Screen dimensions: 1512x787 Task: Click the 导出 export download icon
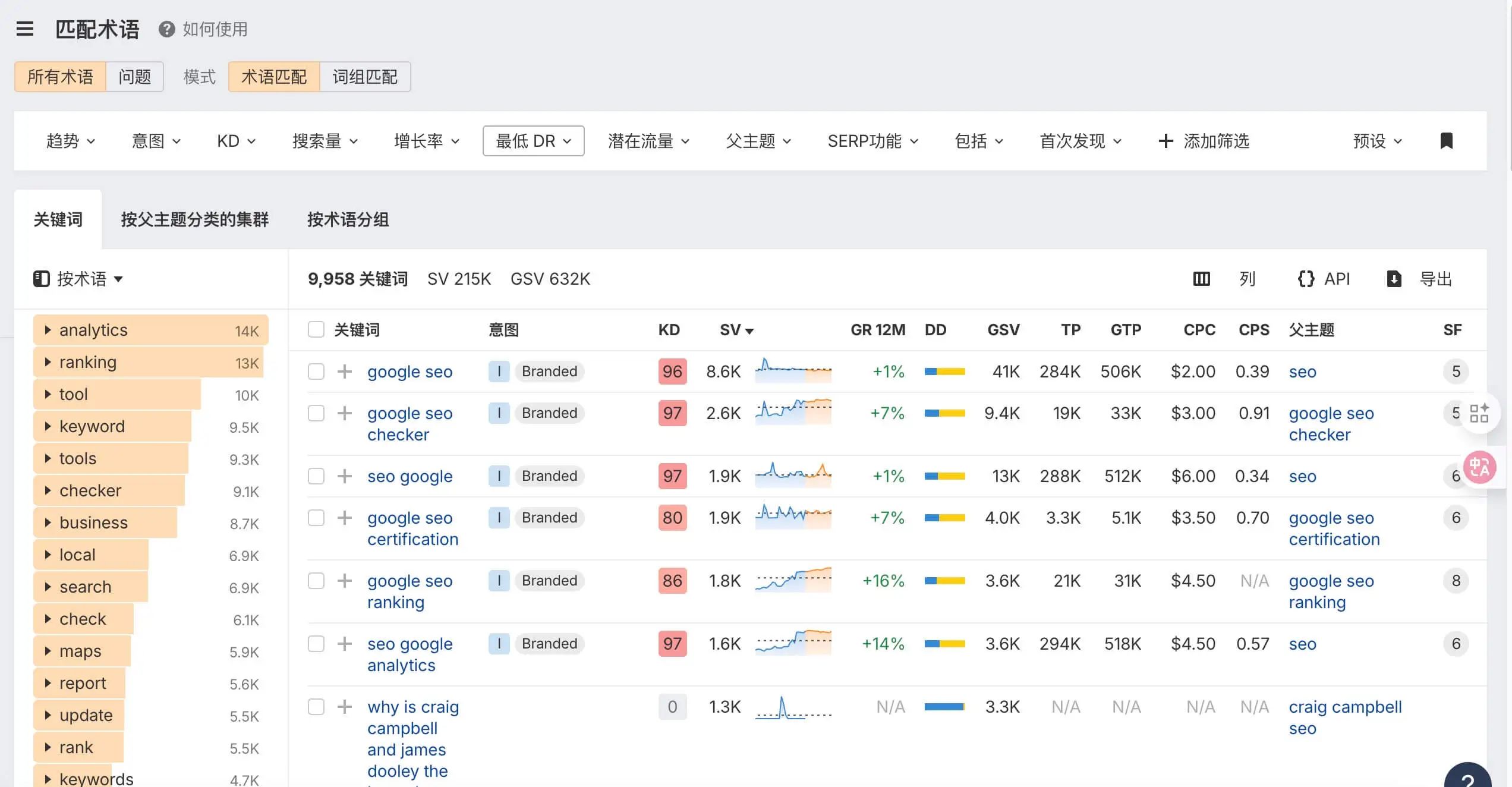[x=1394, y=278]
